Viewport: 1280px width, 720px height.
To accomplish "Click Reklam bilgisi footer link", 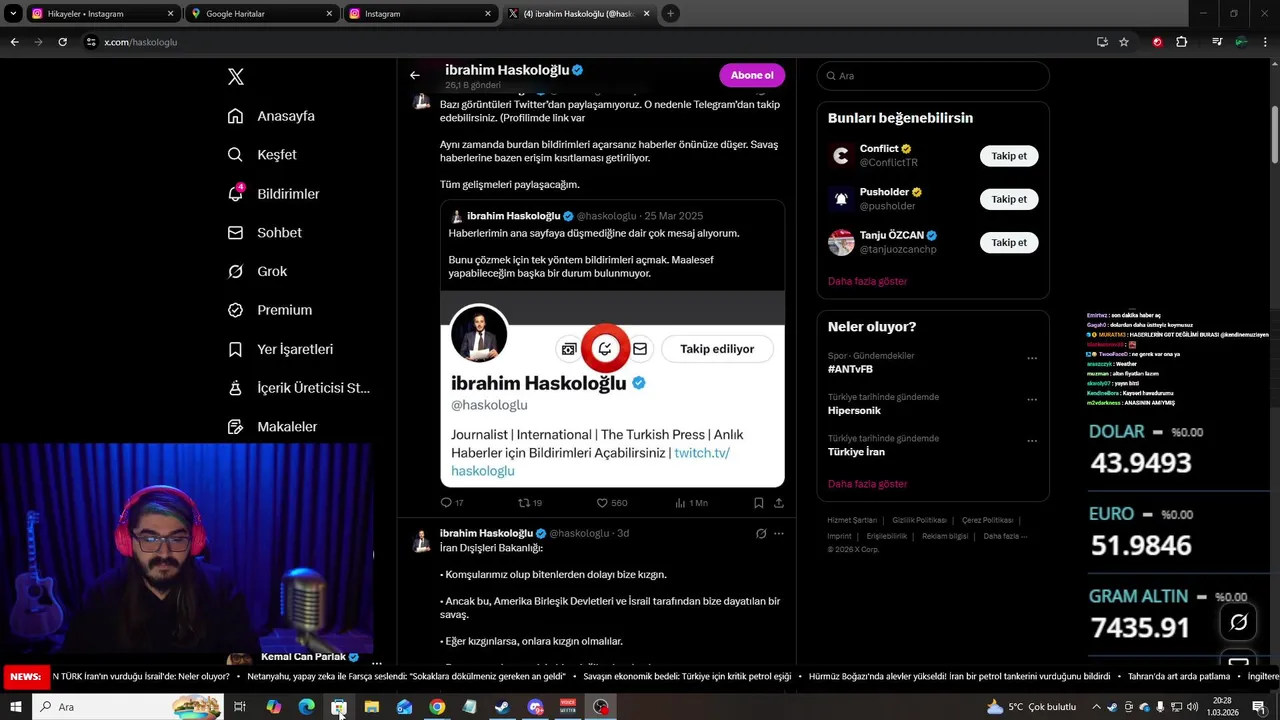I will (945, 536).
